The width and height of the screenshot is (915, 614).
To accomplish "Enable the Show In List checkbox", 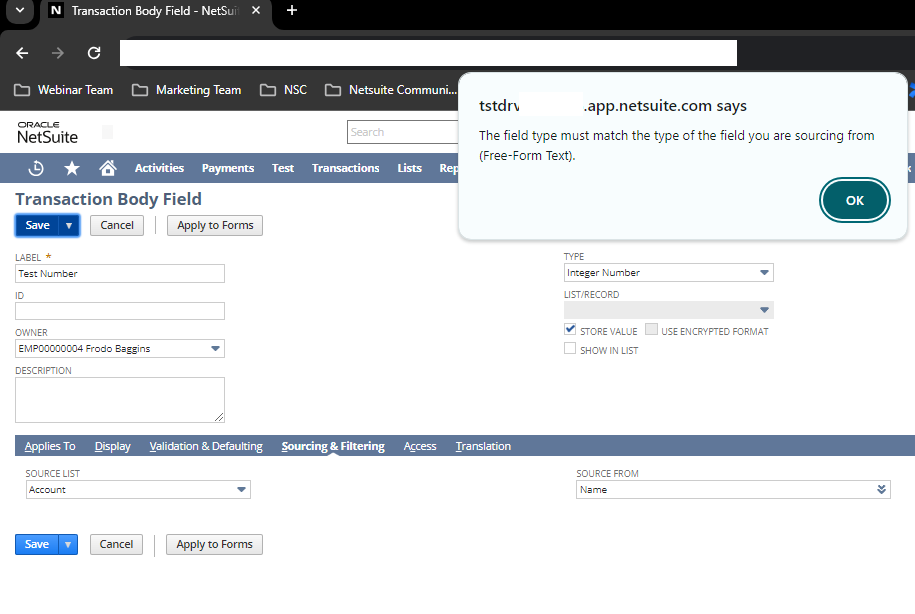I will click(x=570, y=348).
